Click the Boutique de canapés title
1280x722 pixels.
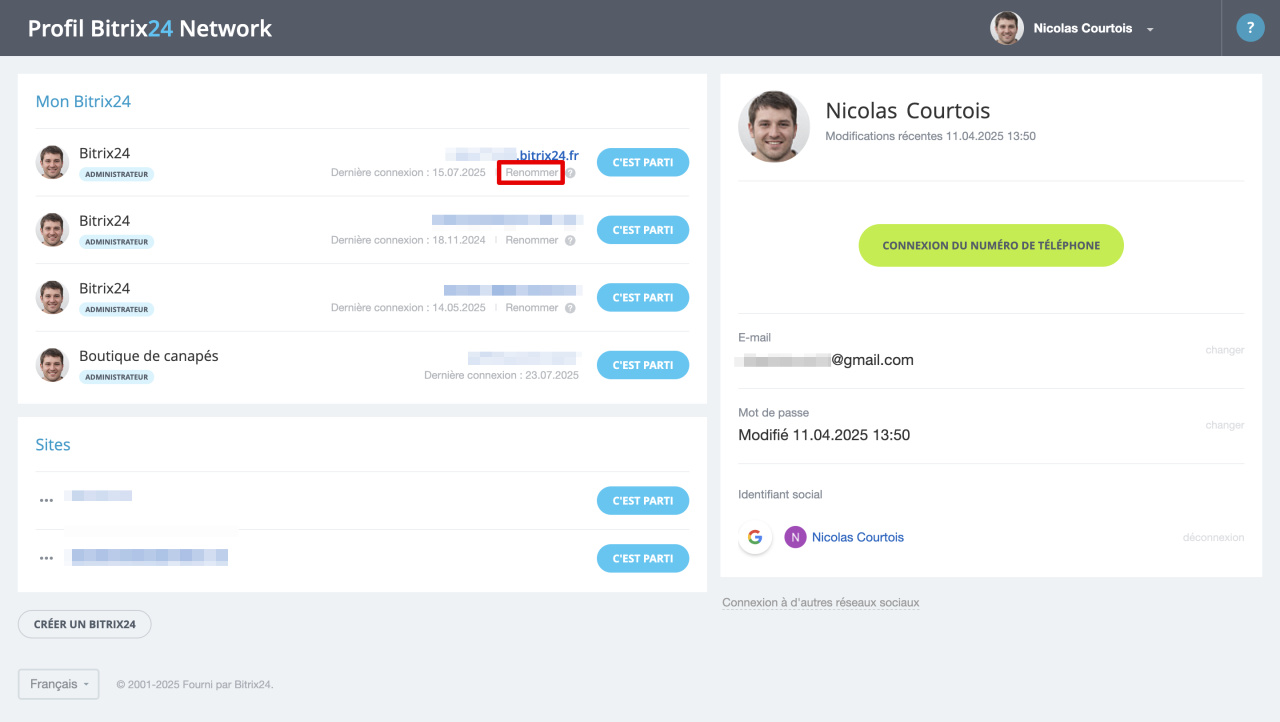pyautogui.click(x=149, y=356)
